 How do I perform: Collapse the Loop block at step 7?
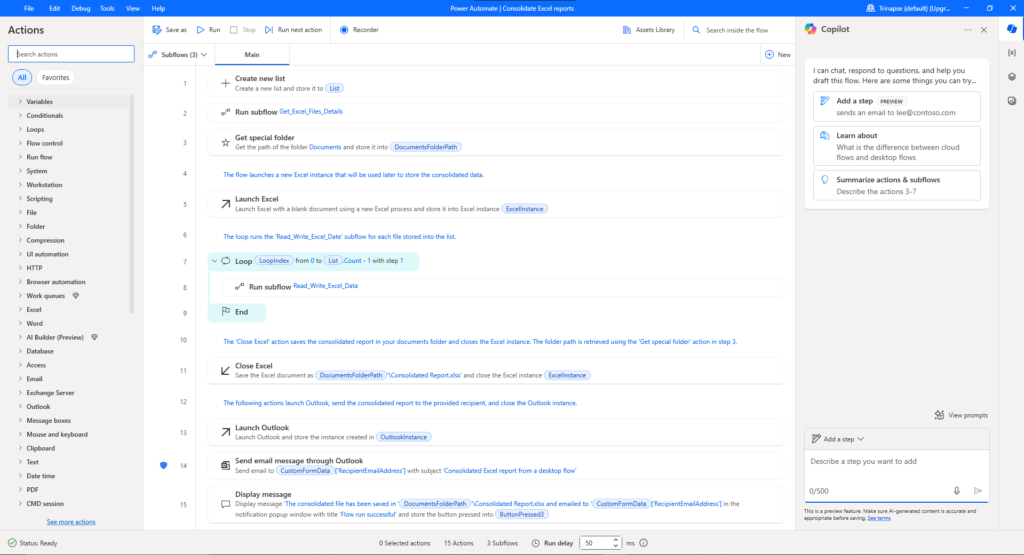pos(214,261)
